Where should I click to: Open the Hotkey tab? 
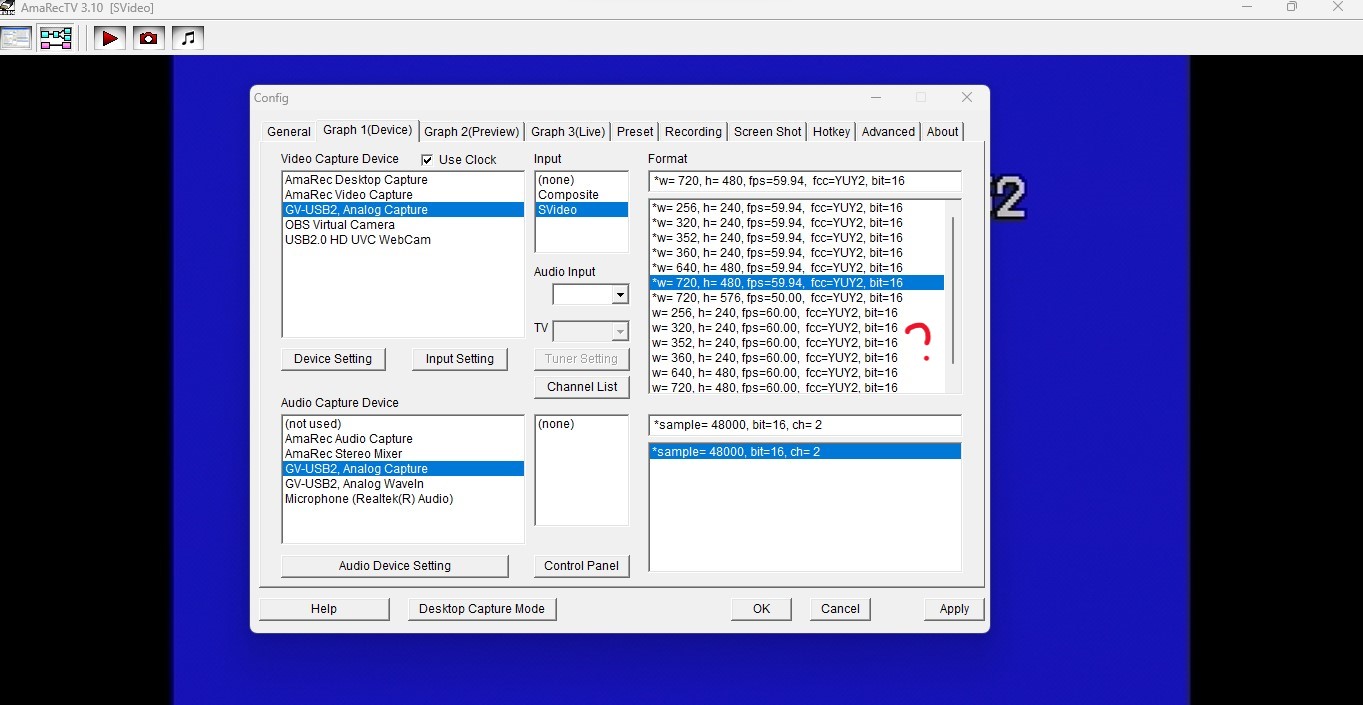(831, 131)
